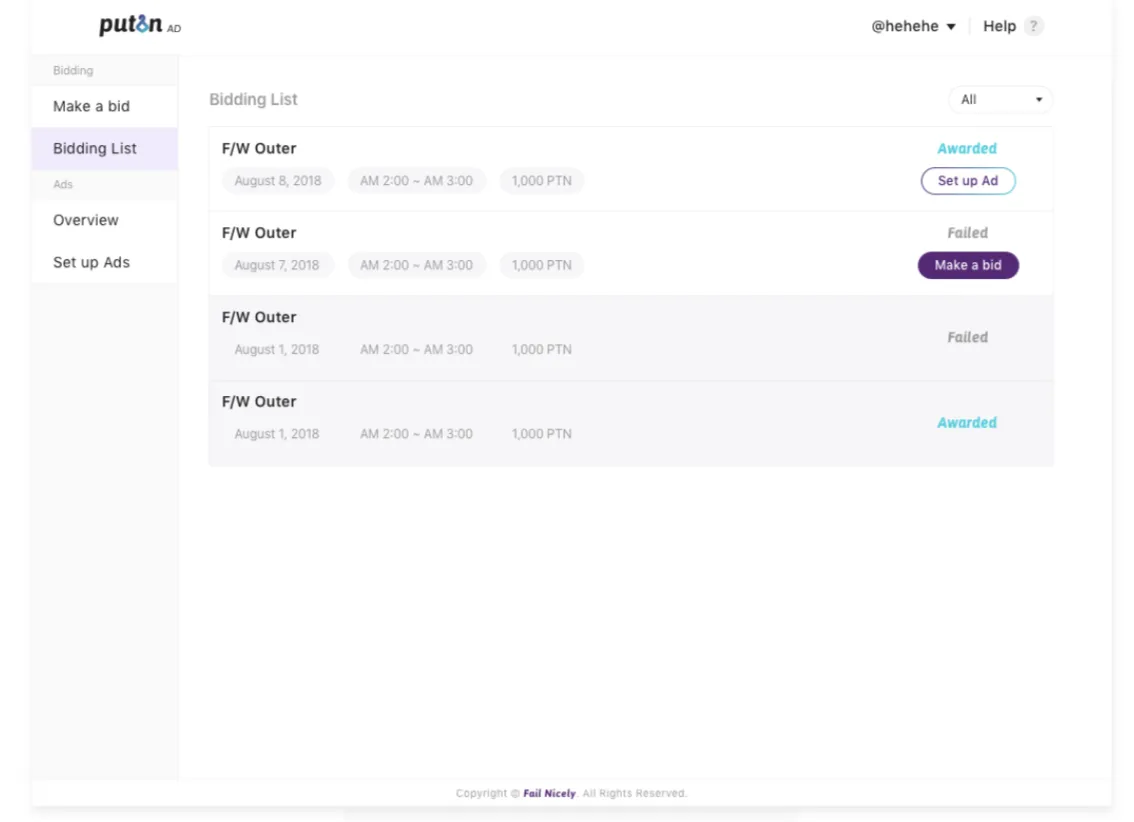Click the Fail Nicely footer link

point(550,793)
